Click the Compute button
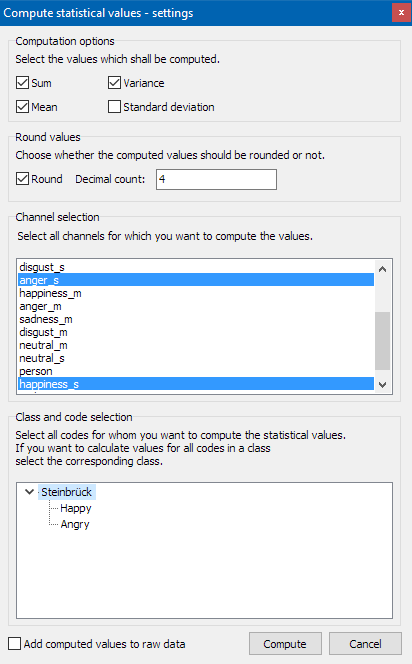This screenshot has height=664, width=412. click(x=285, y=644)
